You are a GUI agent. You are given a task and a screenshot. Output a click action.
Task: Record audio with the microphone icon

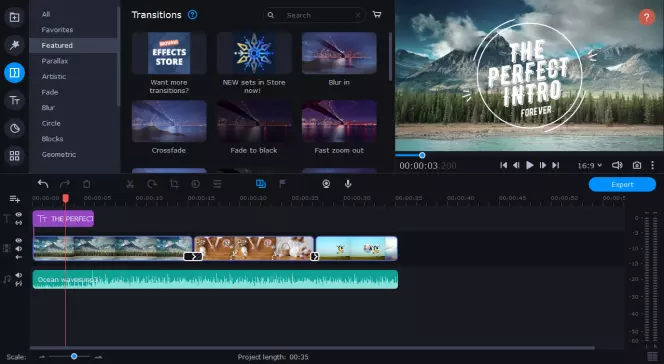(x=348, y=184)
